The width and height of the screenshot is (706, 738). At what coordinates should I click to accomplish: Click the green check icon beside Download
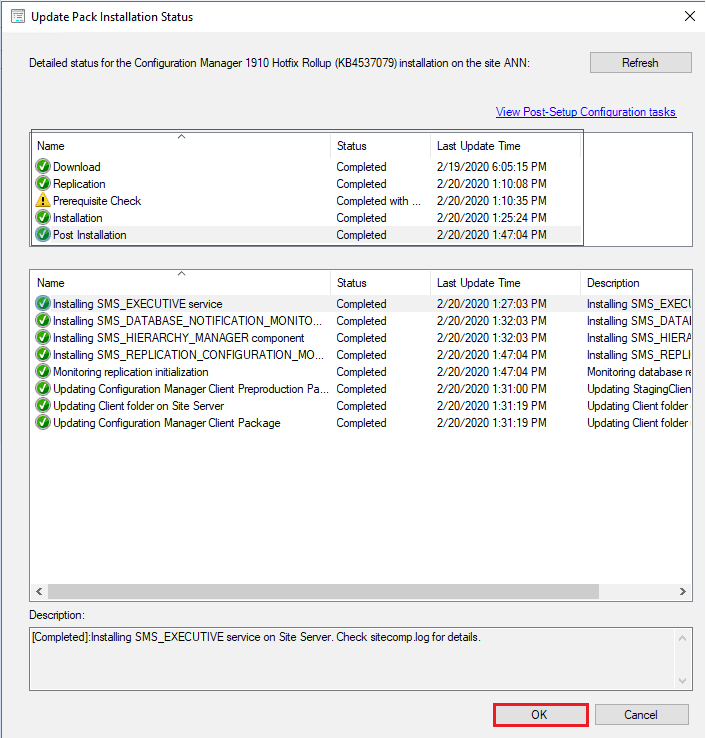click(x=43, y=166)
